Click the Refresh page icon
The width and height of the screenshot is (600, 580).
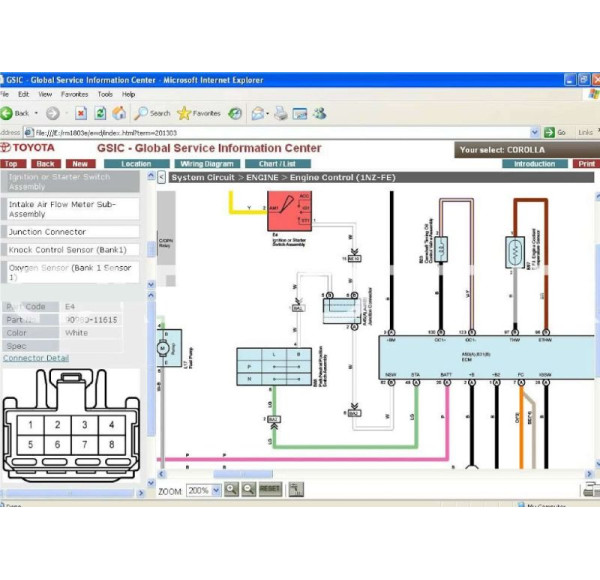pyautogui.click(x=100, y=113)
